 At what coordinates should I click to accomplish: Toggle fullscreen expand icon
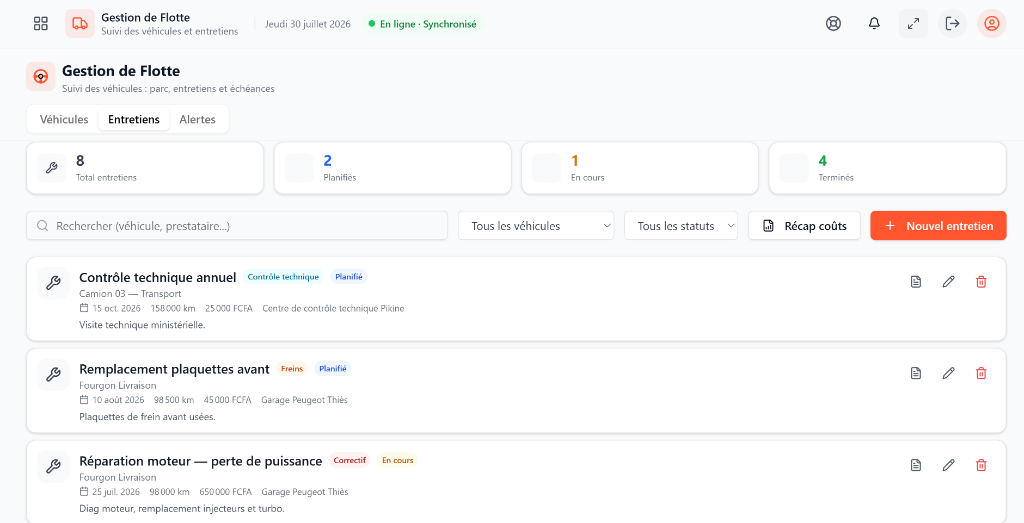click(x=913, y=24)
